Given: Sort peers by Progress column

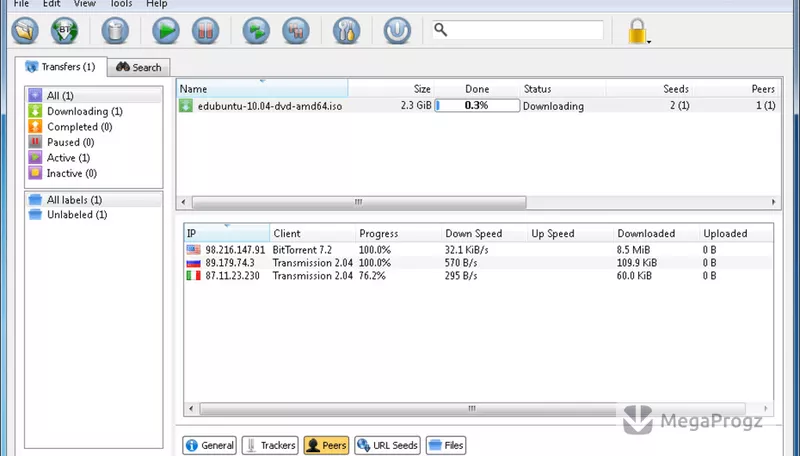Looking at the screenshot, I should pos(398,233).
